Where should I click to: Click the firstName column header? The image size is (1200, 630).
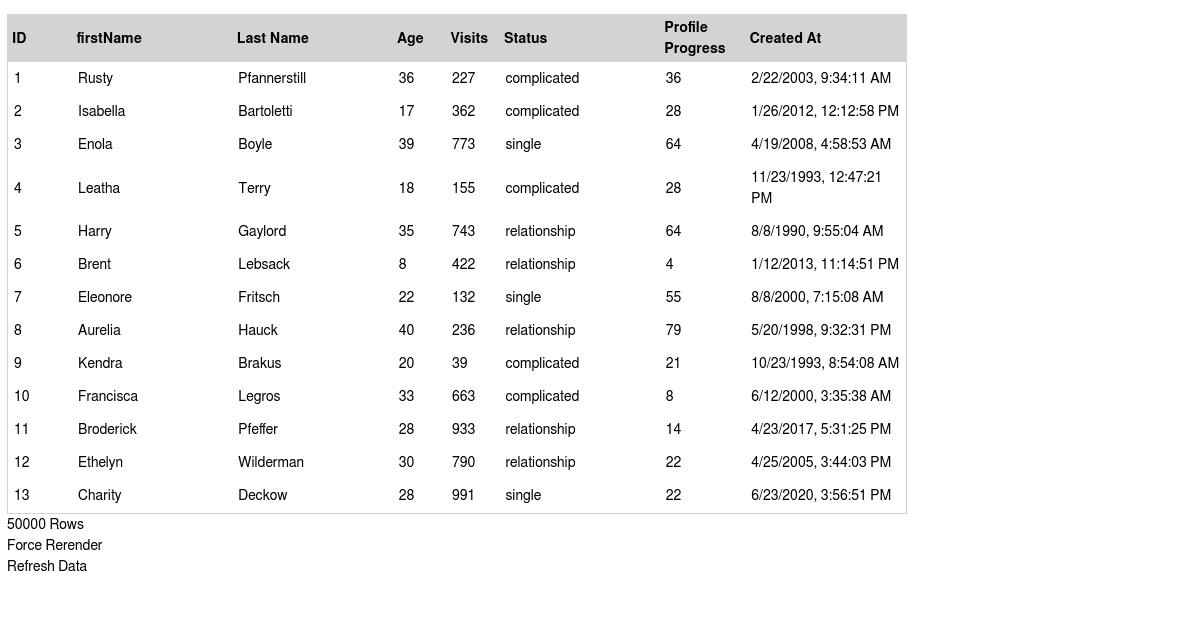click(x=109, y=38)
